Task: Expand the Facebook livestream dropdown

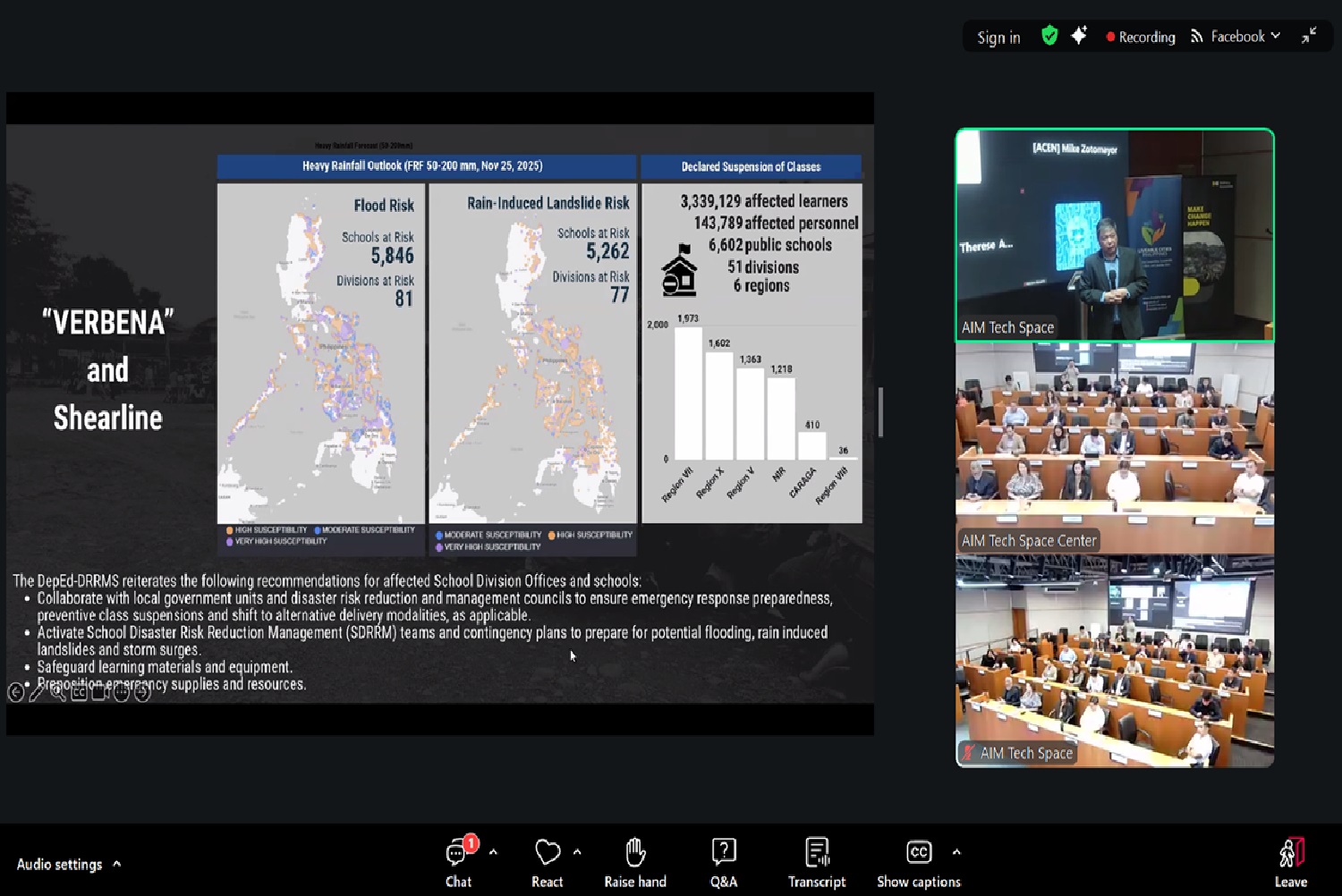Action: coord(1236,37)
